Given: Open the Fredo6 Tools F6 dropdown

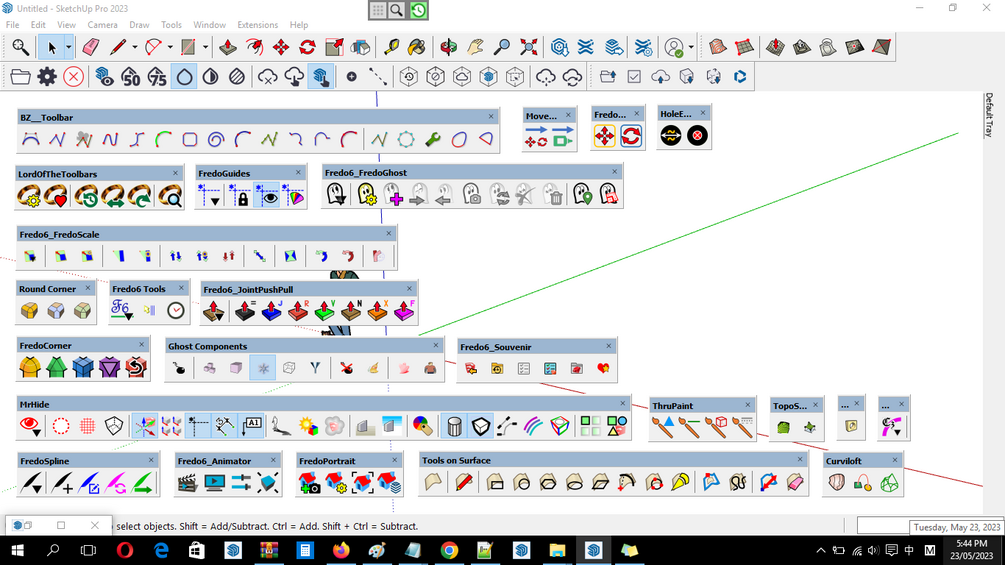Looking at the screenshot, I should [129, 316].
